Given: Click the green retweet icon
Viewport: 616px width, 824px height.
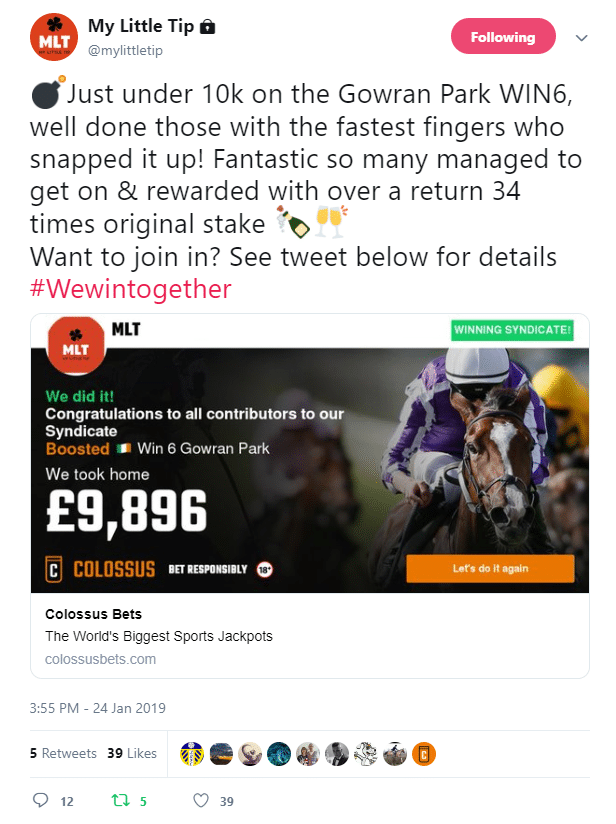Looking at the screenshot, I should pos(121,800).
